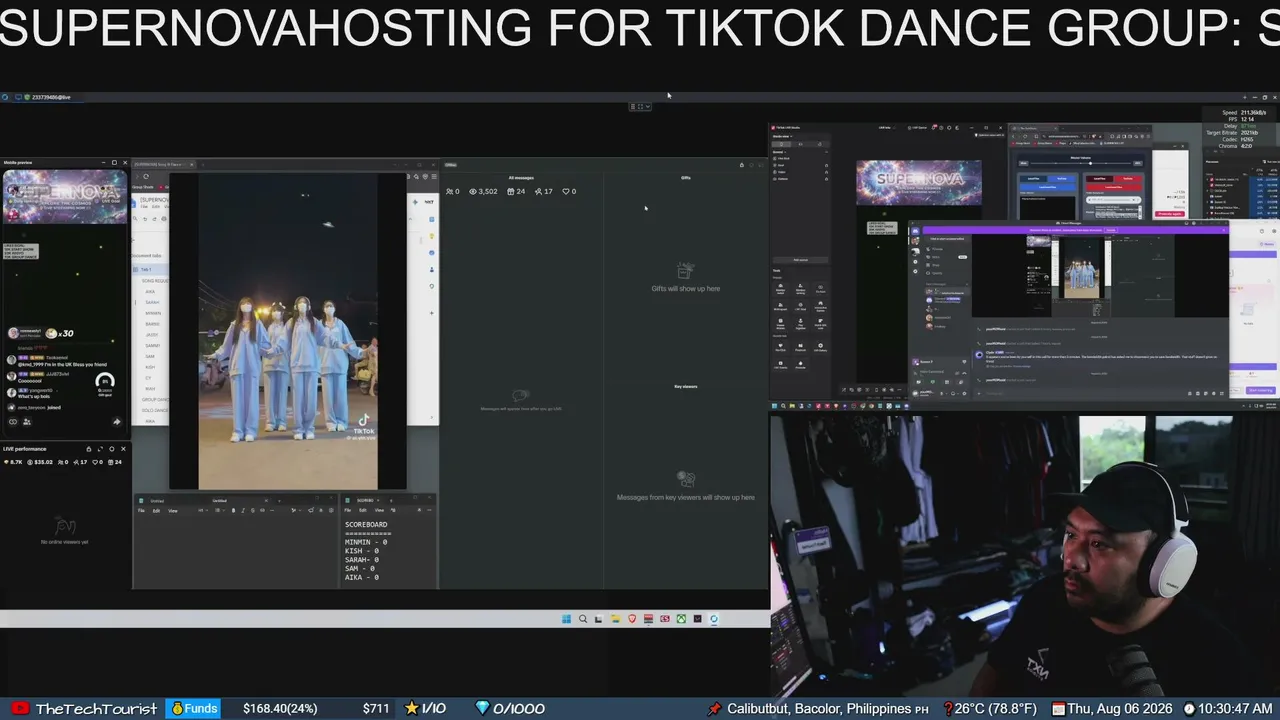Jump to JASSY heading in Docs outline
Screen dimensions: 1280x720
pos(151,335)
